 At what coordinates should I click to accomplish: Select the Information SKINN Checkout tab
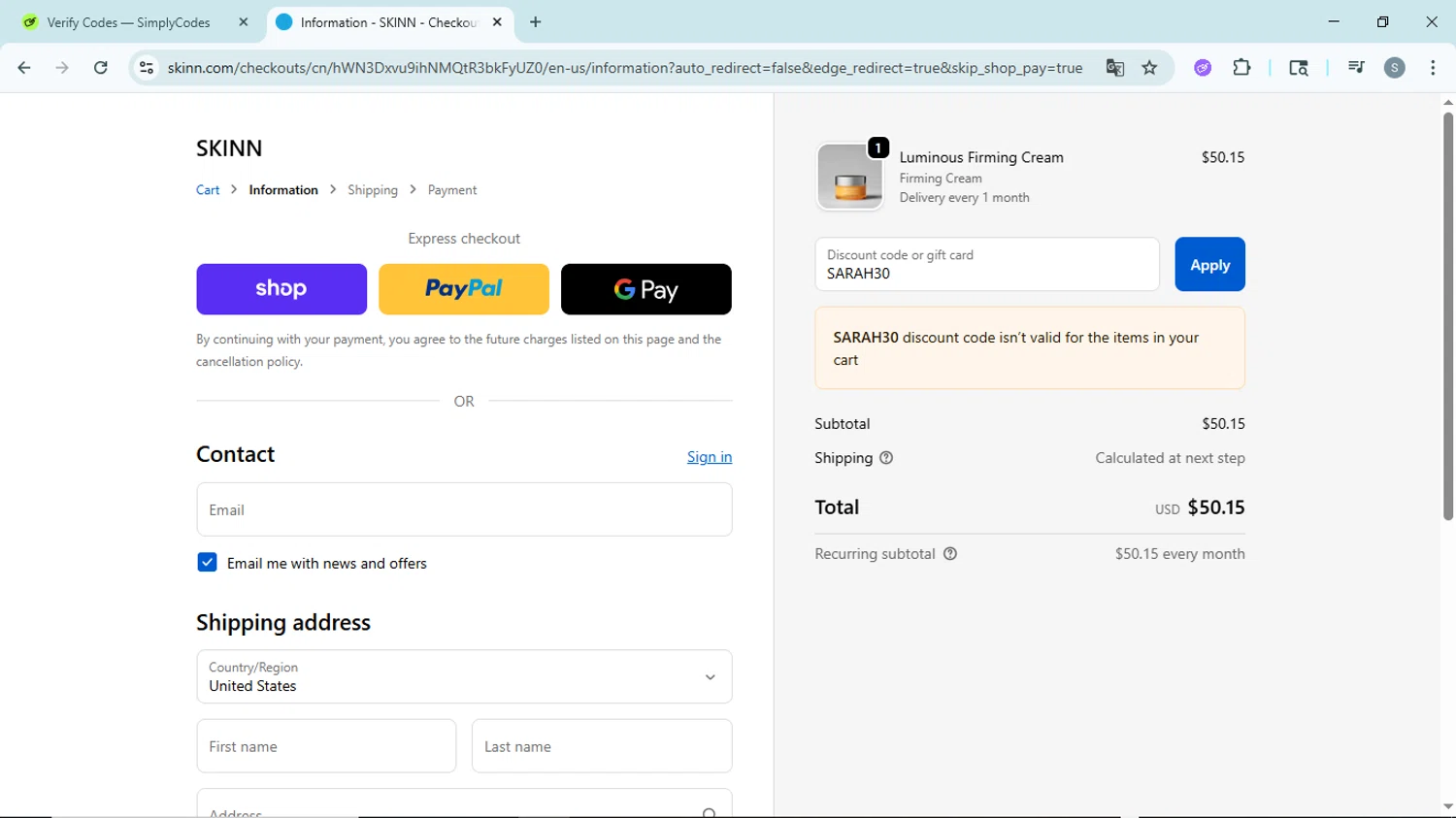click(x=388, y=22)
